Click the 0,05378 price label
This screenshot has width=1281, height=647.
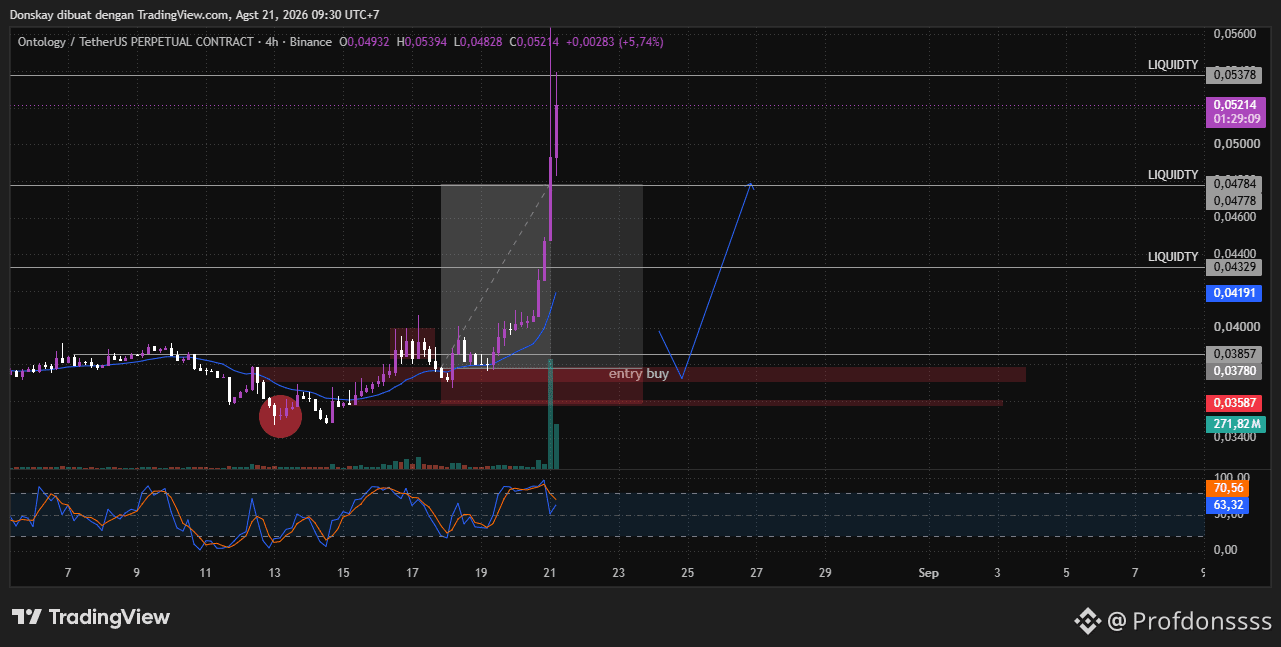pyautogui.click(x=1233, y=75)
